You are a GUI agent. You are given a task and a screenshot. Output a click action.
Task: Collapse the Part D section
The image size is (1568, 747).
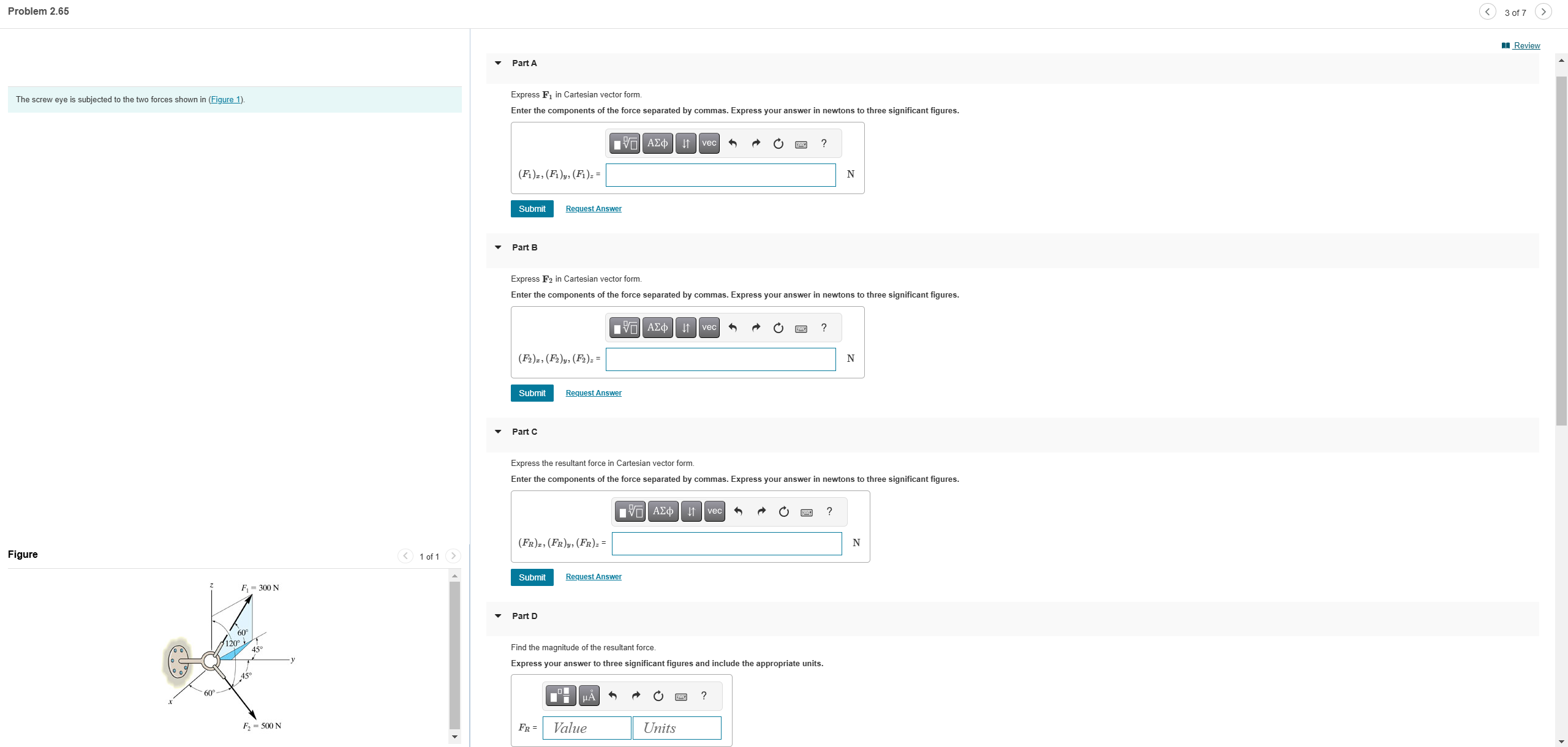click(498, 616)
